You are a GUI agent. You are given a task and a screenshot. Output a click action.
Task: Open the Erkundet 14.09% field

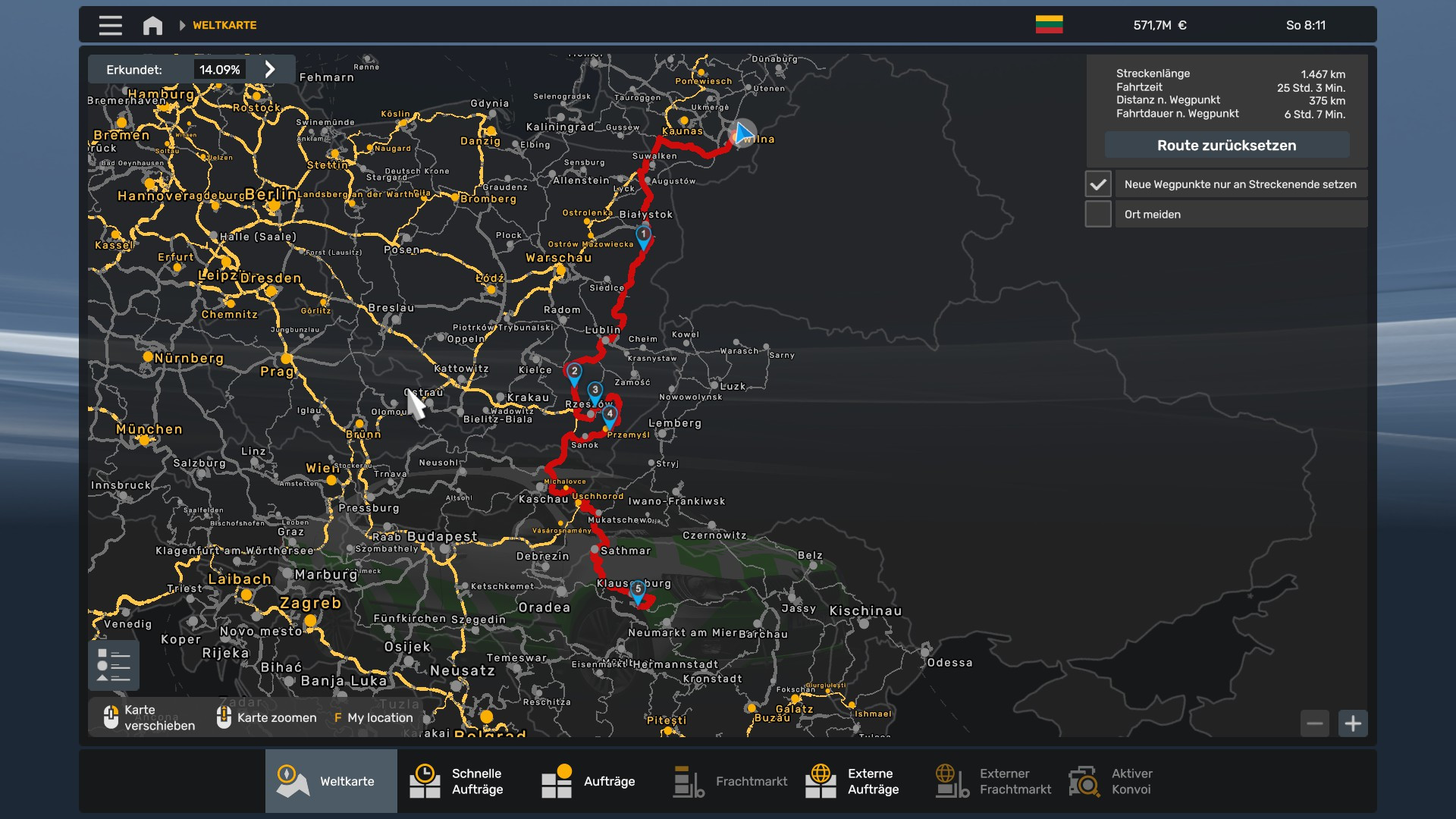tap(219, 70)
